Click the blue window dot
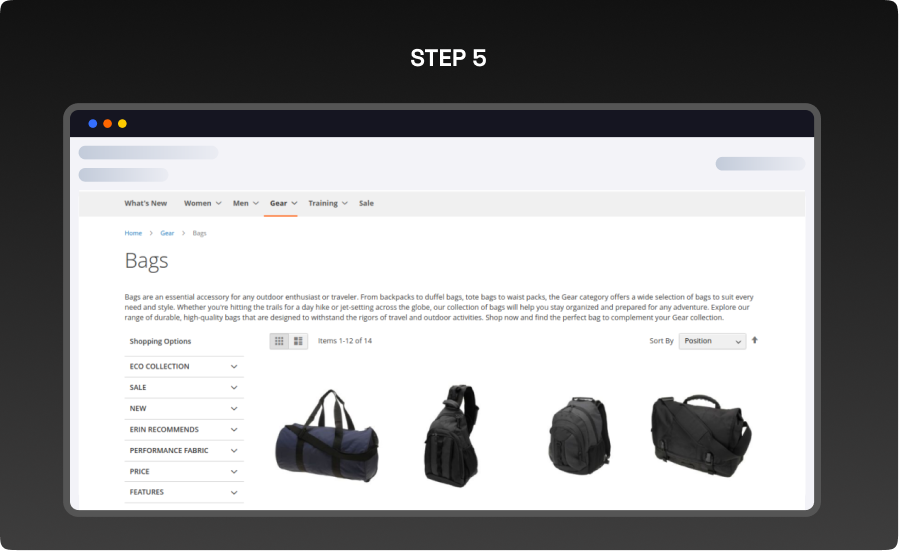The width and height of the screenshot is (899, 551). (93, 124)
